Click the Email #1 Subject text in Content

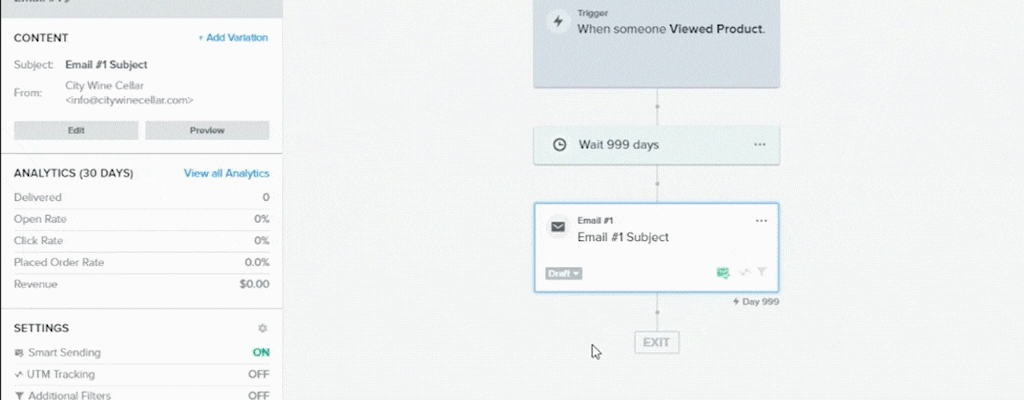[x=106, y=65]
